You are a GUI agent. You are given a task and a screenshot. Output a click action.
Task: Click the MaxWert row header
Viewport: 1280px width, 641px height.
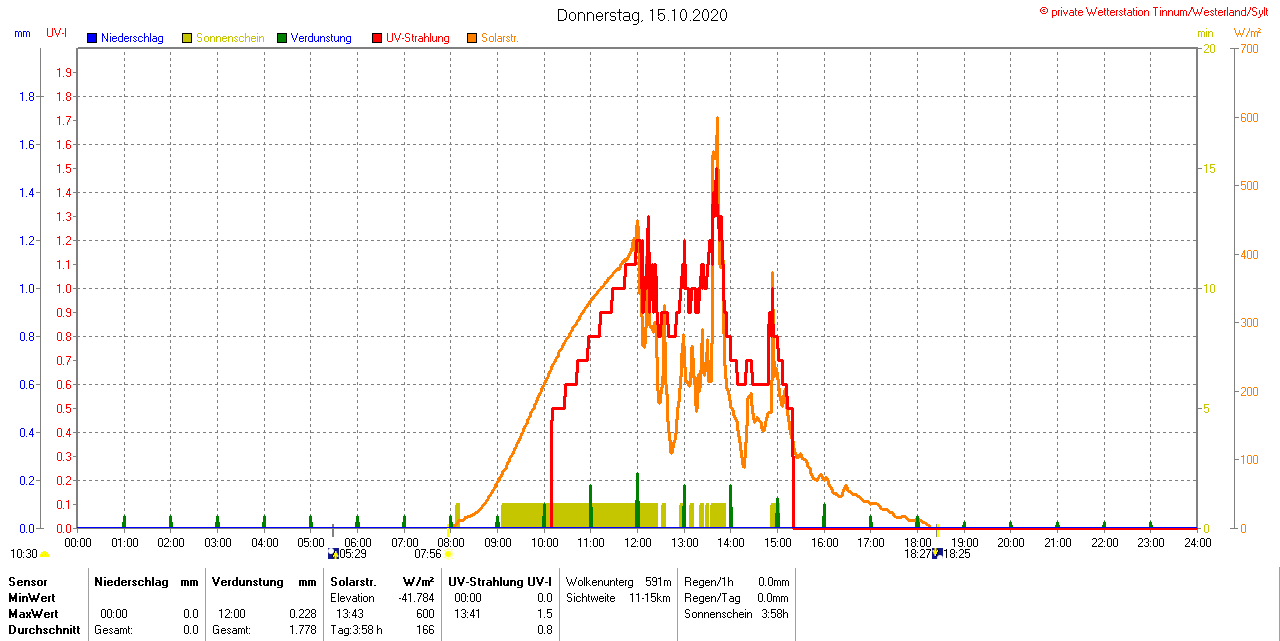click(34, 613)
